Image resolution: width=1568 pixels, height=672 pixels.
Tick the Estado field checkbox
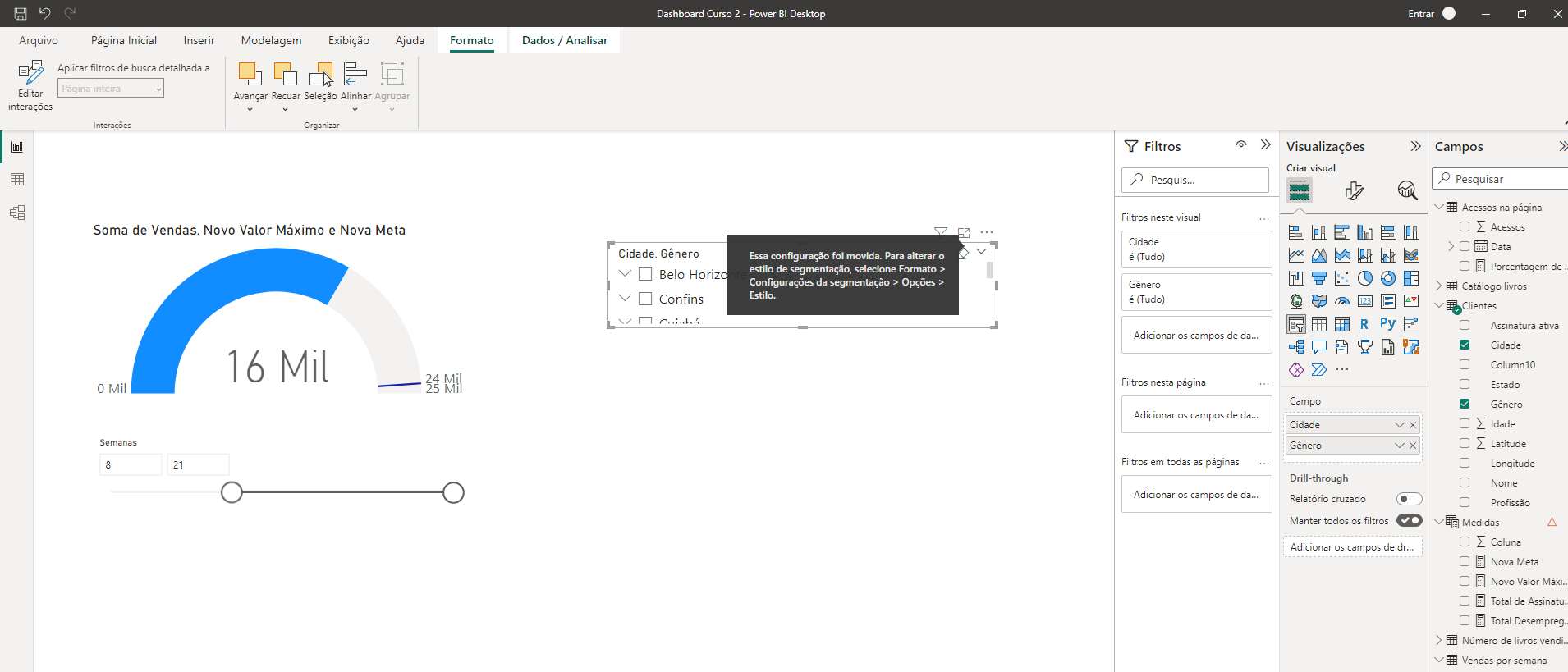1465,384
